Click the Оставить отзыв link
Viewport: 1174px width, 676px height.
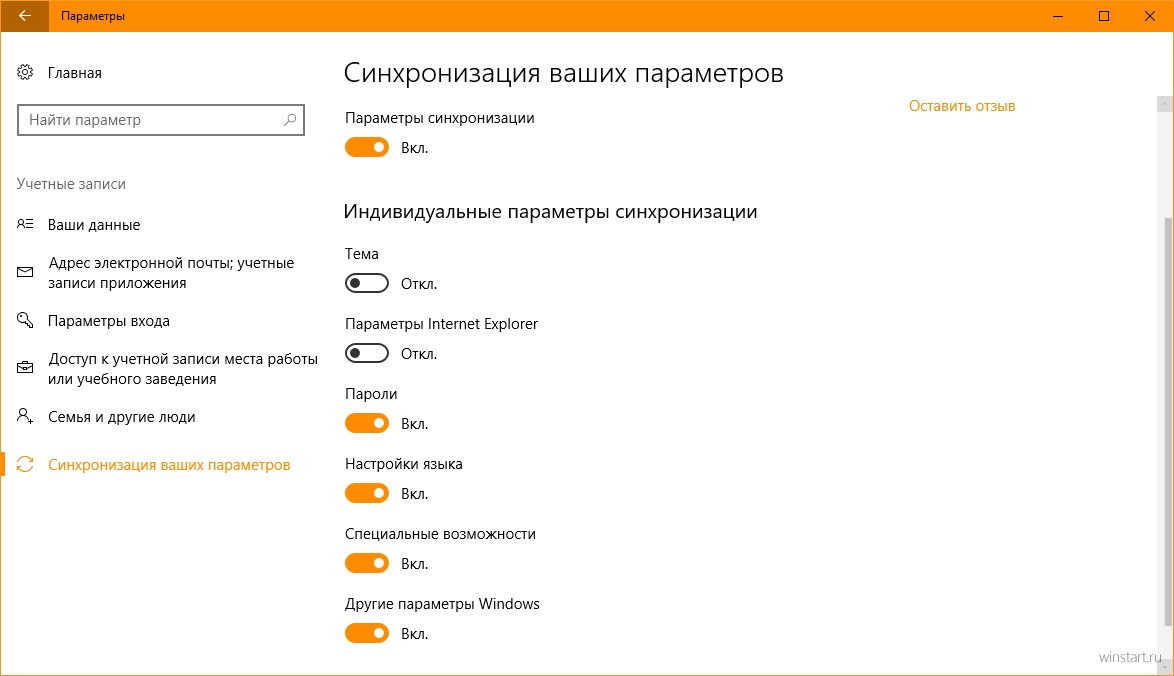(x=961, y=106)
